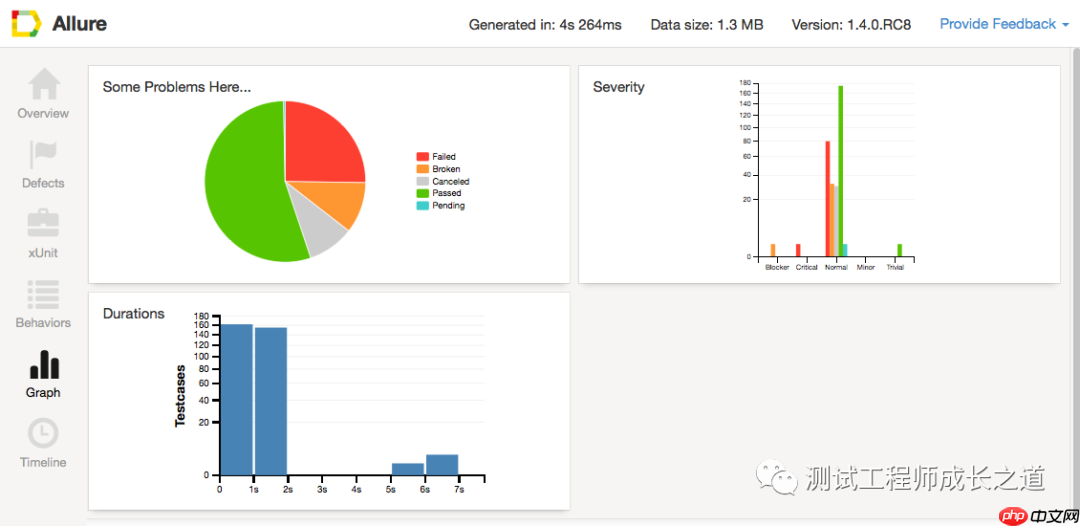Click the green Trivial severity bar

point(900,251)
